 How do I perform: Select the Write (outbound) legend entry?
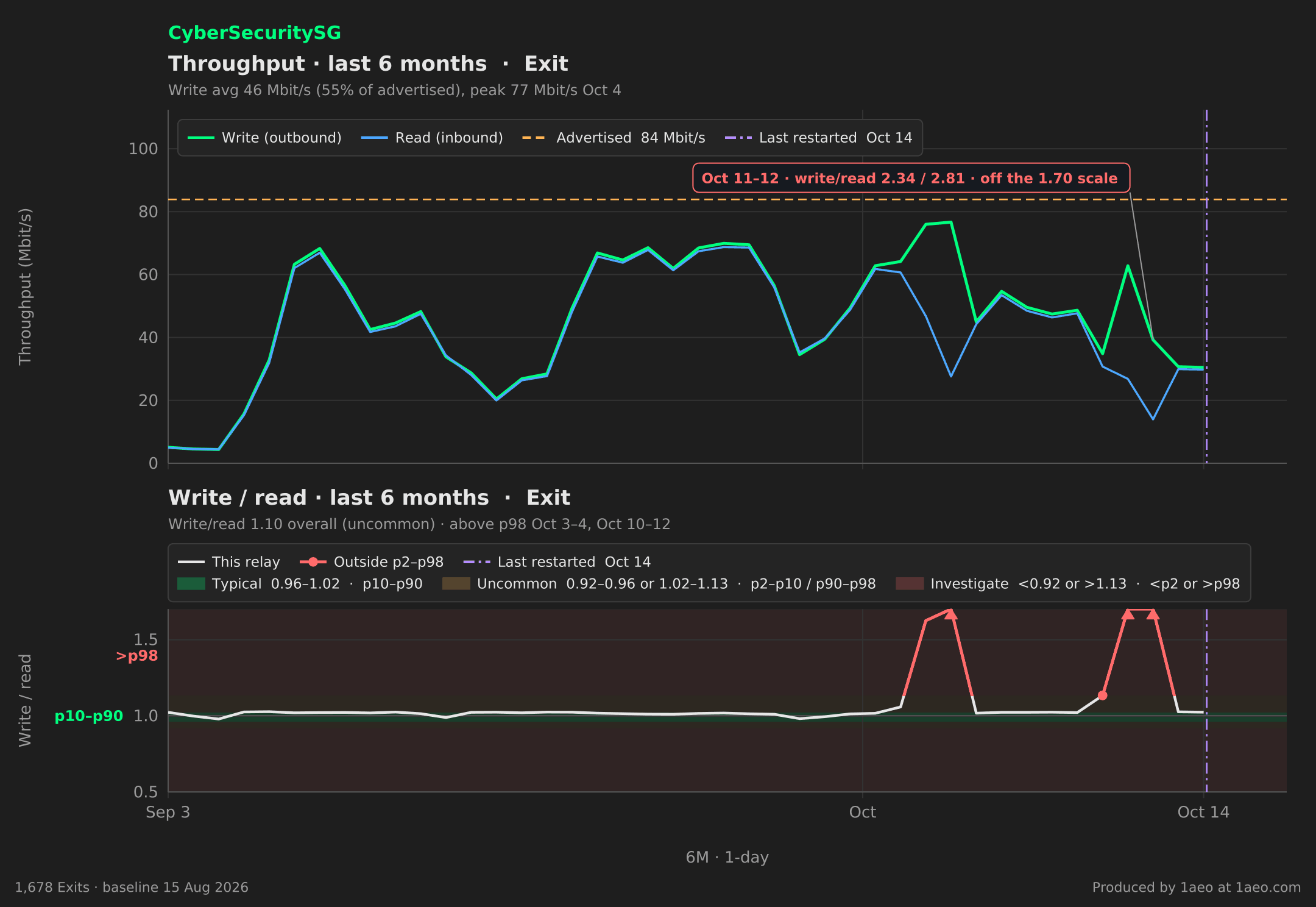(265, 138)
